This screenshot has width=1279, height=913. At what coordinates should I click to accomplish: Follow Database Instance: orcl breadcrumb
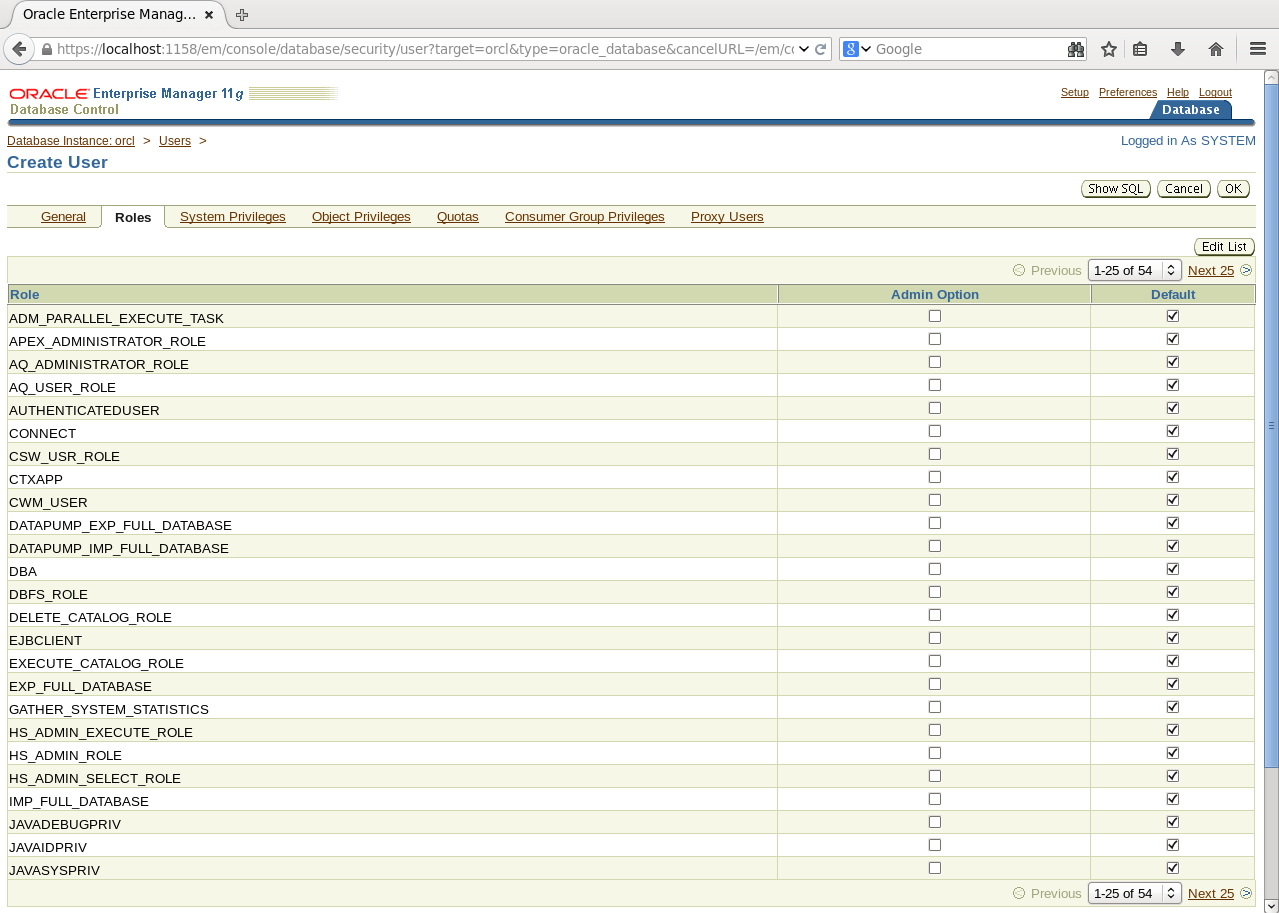tap(71, 141)
